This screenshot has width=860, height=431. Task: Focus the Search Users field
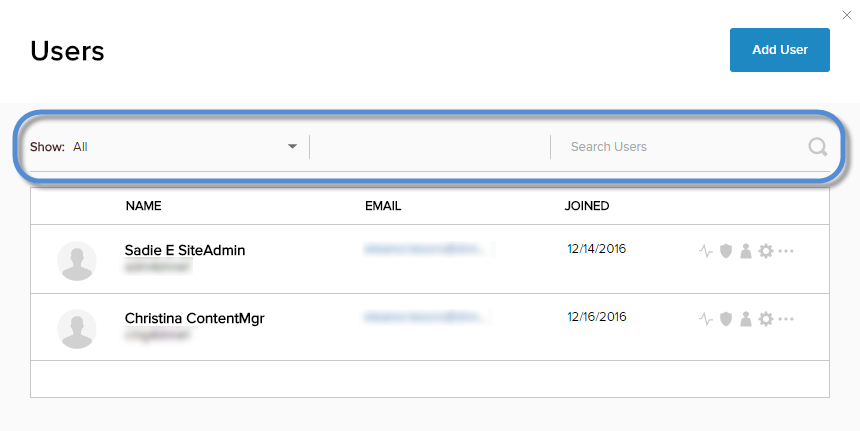(680, 147)
